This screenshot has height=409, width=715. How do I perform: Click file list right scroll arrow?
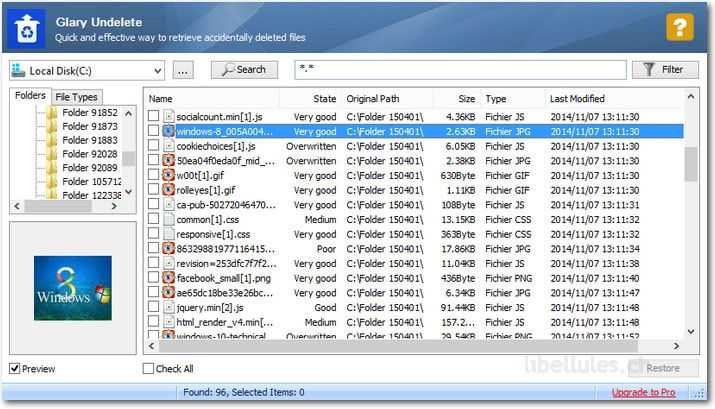[x=677, y=346]
